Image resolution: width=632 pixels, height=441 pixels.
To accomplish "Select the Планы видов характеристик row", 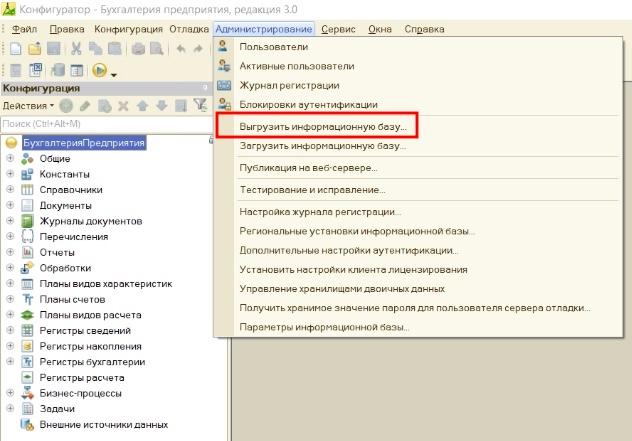I will tap(106, 283).
